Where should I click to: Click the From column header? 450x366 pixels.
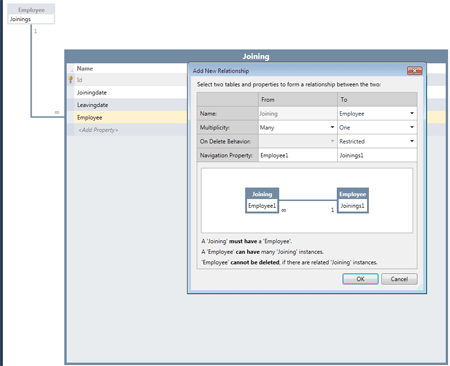tap(298, 100)
